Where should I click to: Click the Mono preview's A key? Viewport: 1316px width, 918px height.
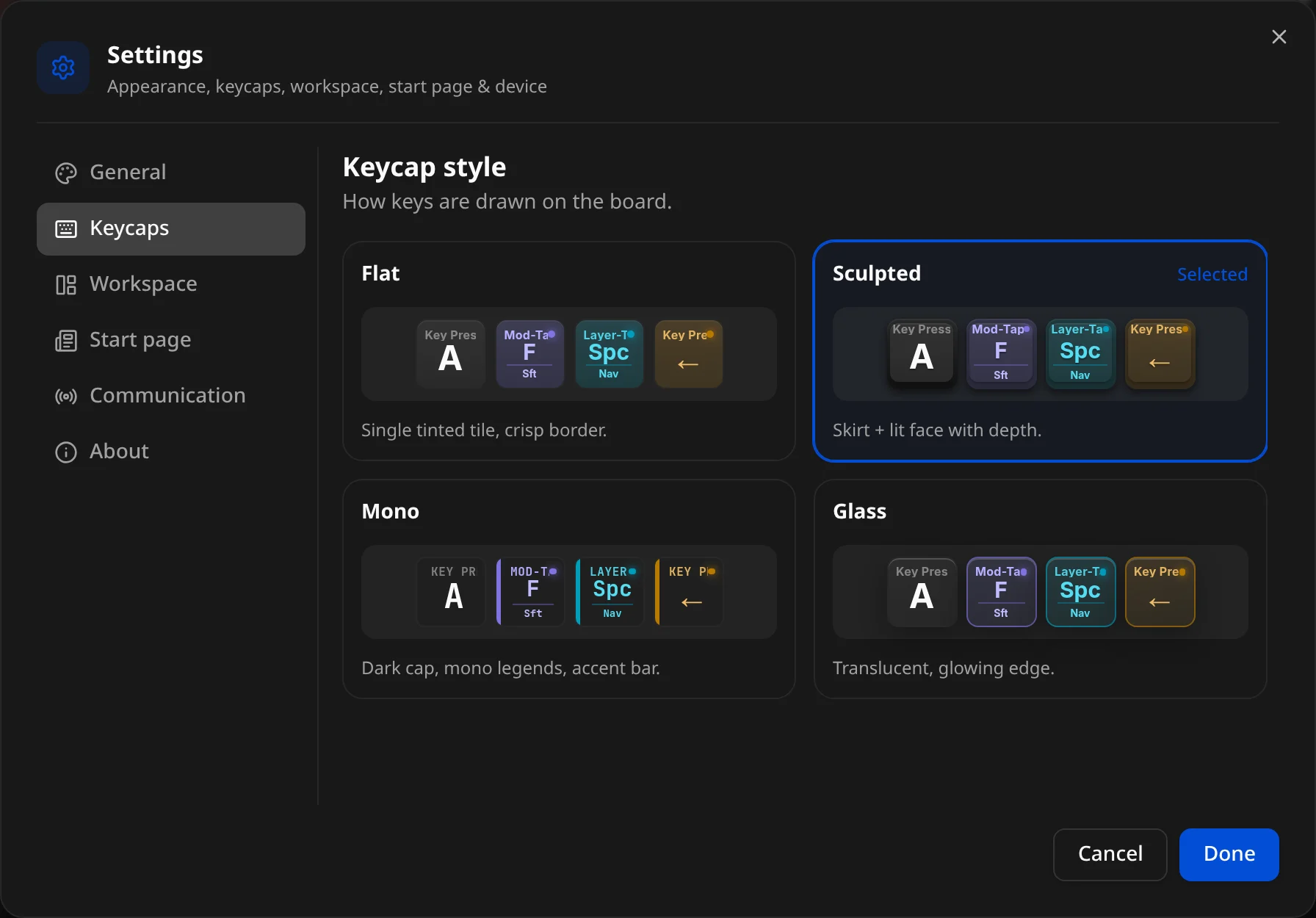coord(450,592)
